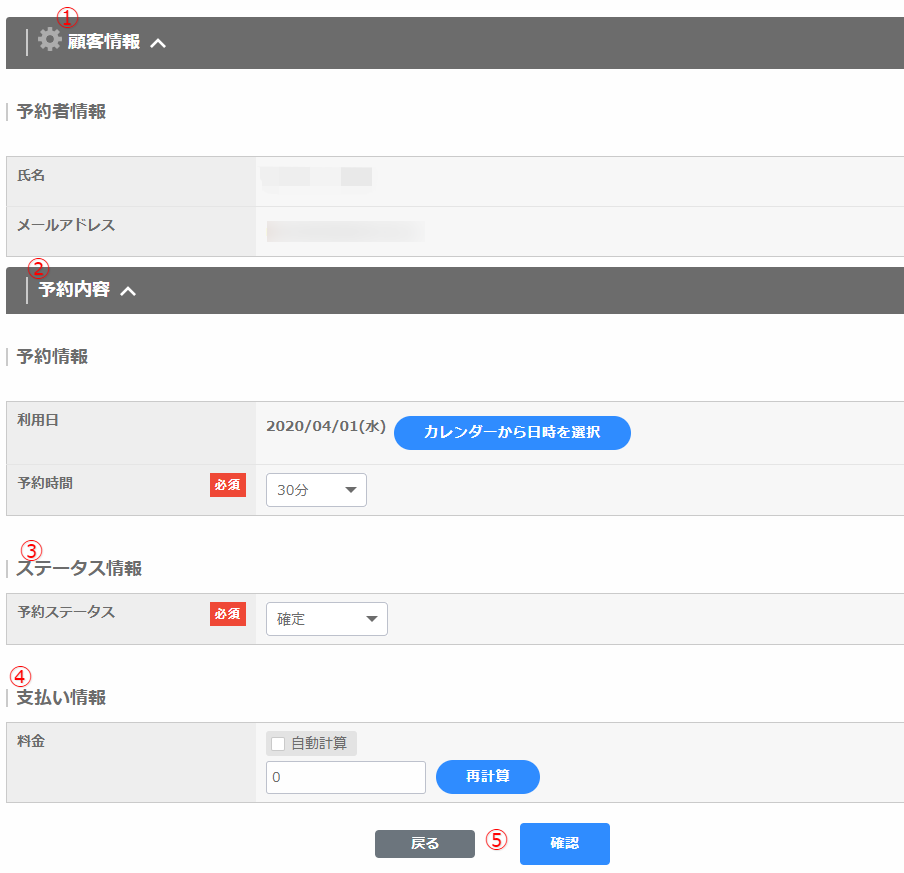Collapse the 顧客情報 section using its chevron
The image size is (904, 873).
[x=158, y=43]
